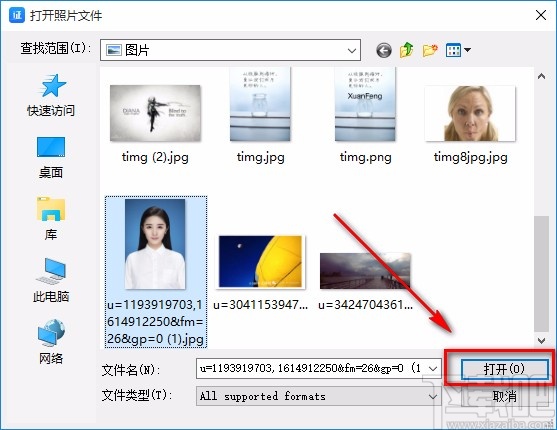Viewport: 557px width, 430px height.
Task: Click file name label timg.png
Action: coord(366,157)
